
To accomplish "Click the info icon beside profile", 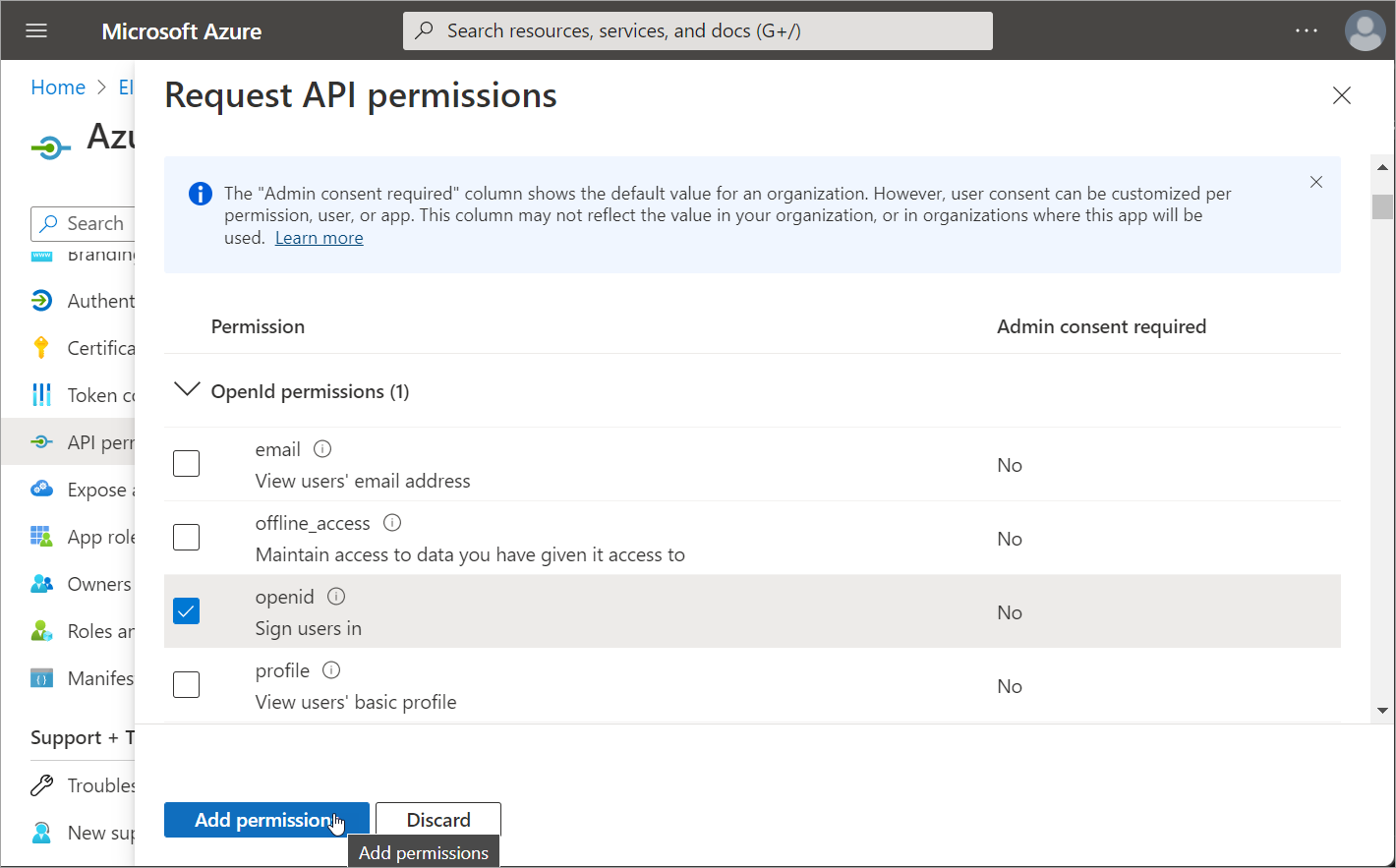I will tap(331, 669).
